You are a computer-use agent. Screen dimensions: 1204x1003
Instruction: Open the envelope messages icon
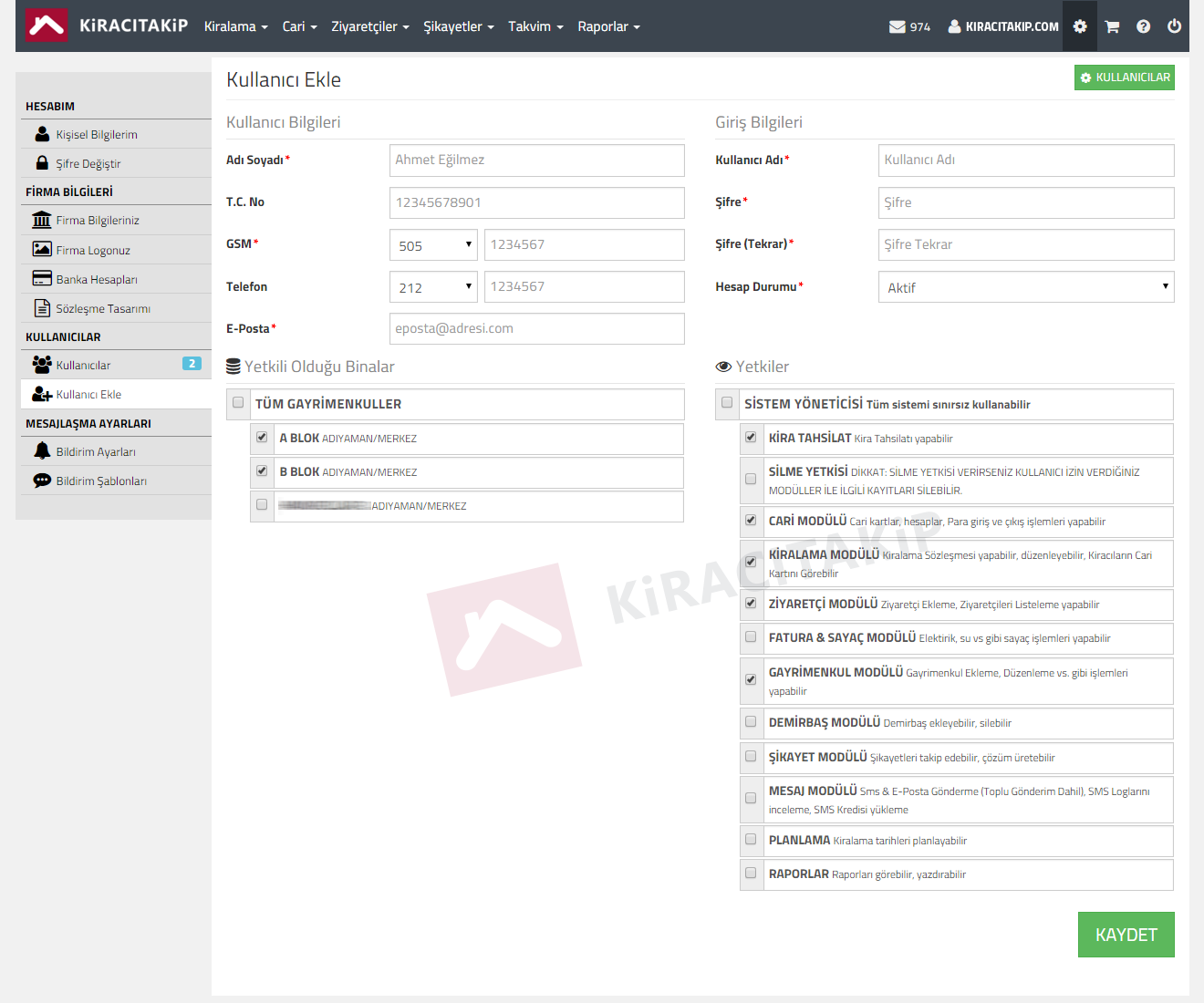898,26
